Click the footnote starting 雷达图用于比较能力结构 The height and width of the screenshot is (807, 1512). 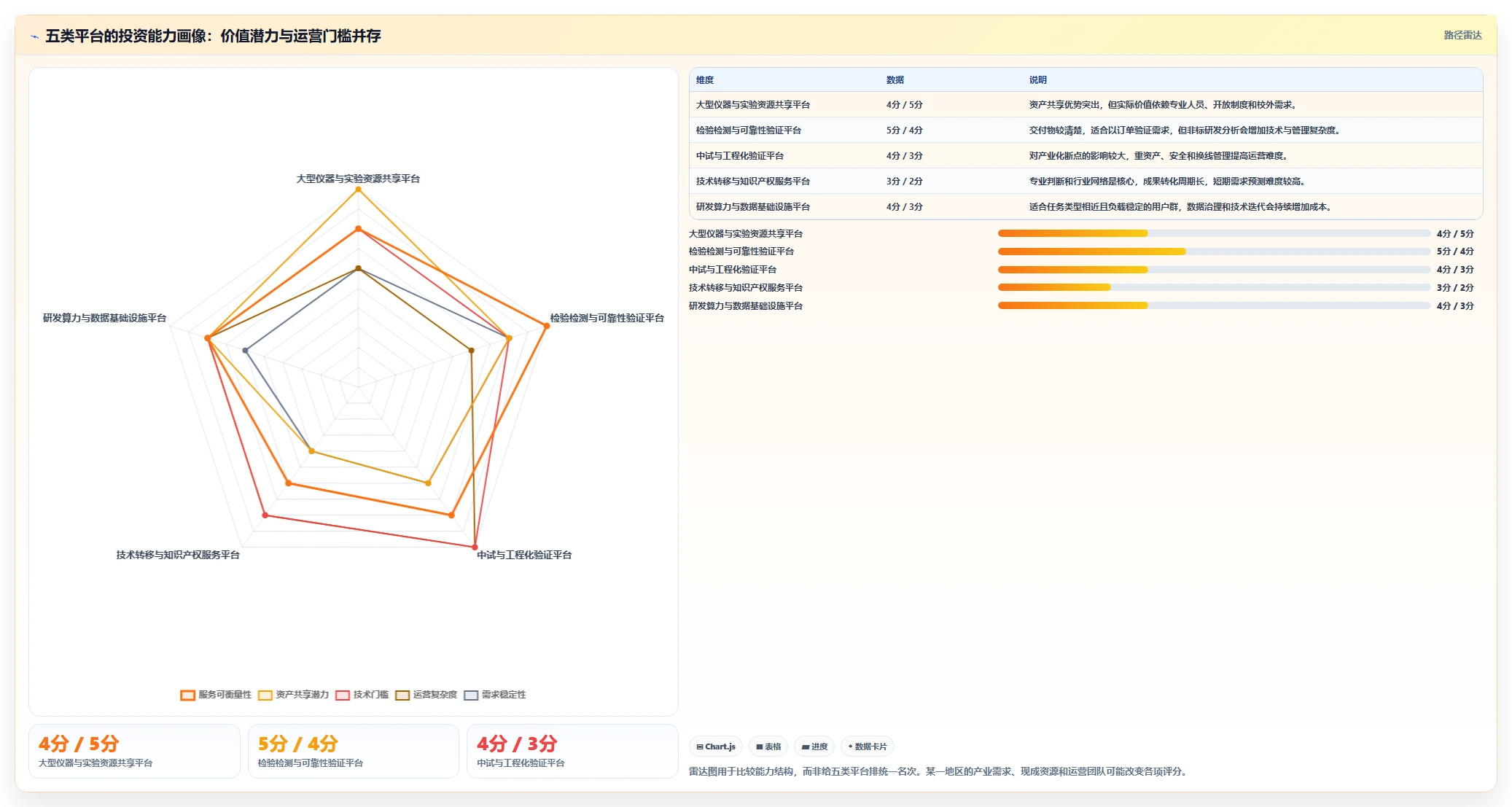[940, 771]
